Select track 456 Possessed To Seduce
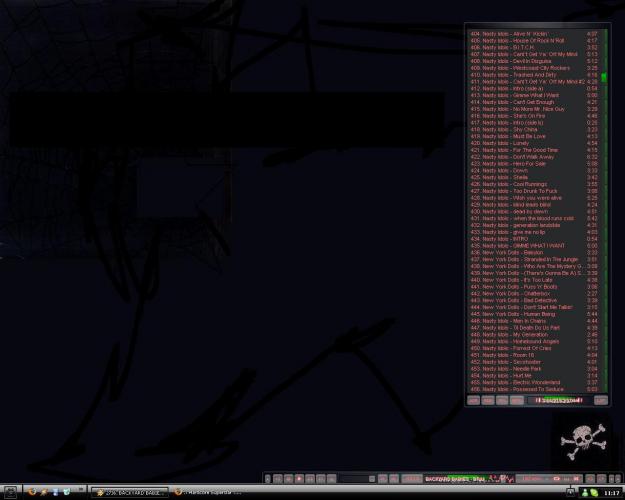 [x=533, y=389]
